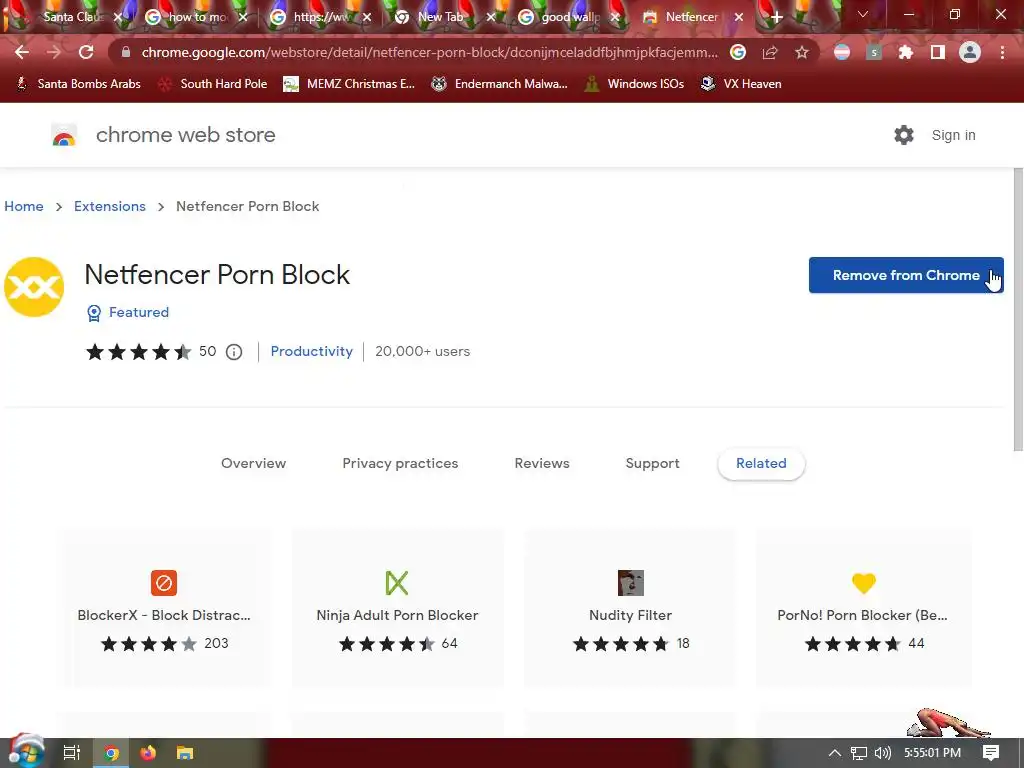Image resolution: width=1024 pixels, height=768 pixels.
Task: Click the chrome web store logo
Action: pos(64,135)
